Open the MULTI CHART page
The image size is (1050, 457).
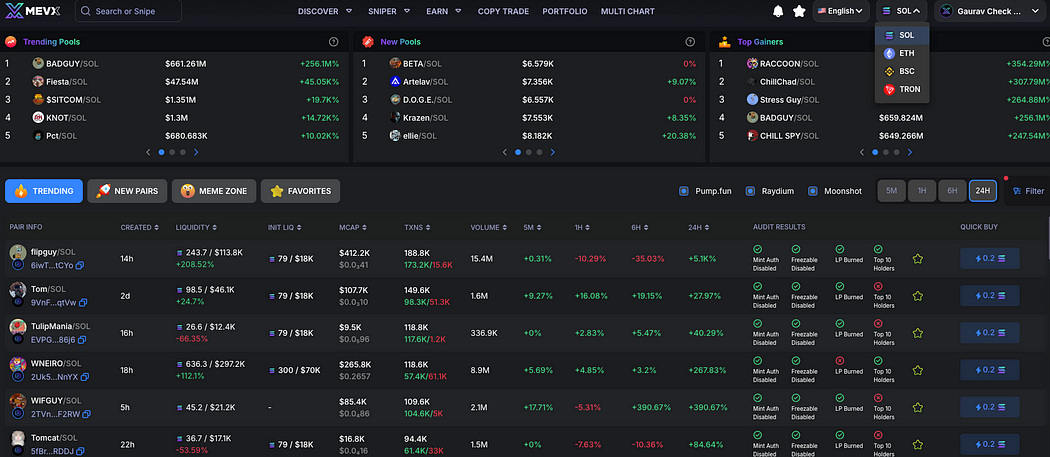[x=627, y=11]
